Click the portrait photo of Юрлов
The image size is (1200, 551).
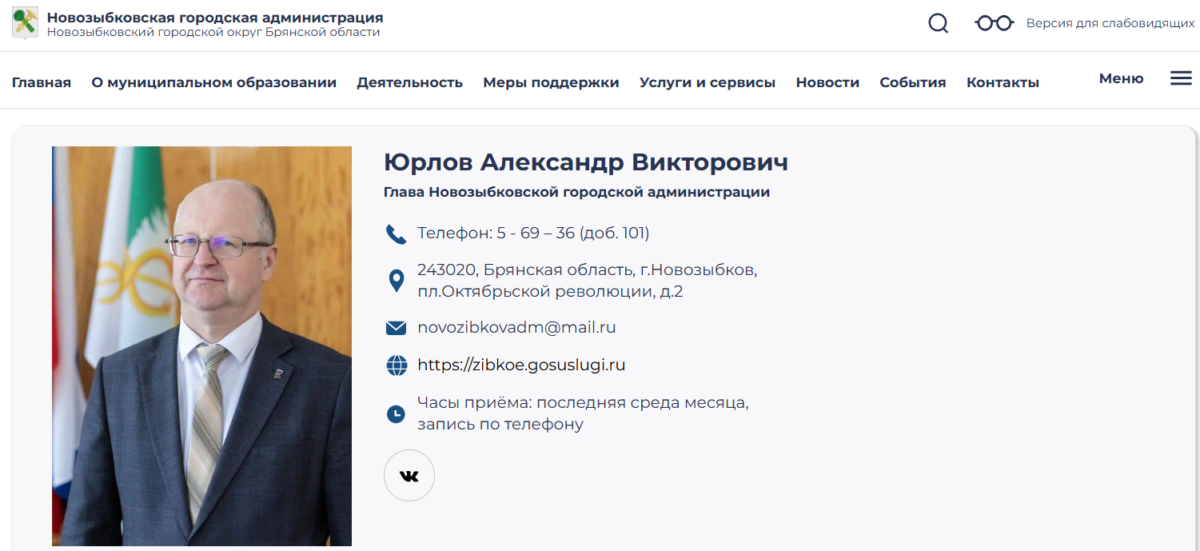(x=202, y=346)
